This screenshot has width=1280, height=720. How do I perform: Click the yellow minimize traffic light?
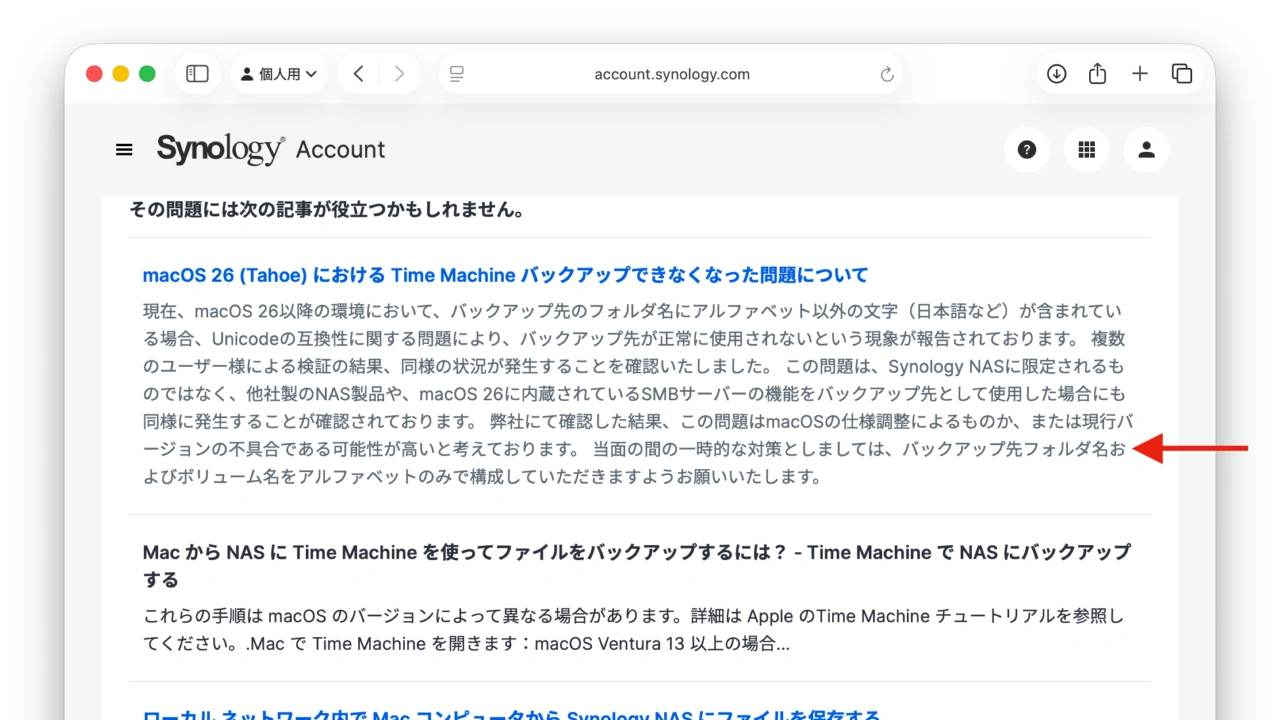pos(120,73)
